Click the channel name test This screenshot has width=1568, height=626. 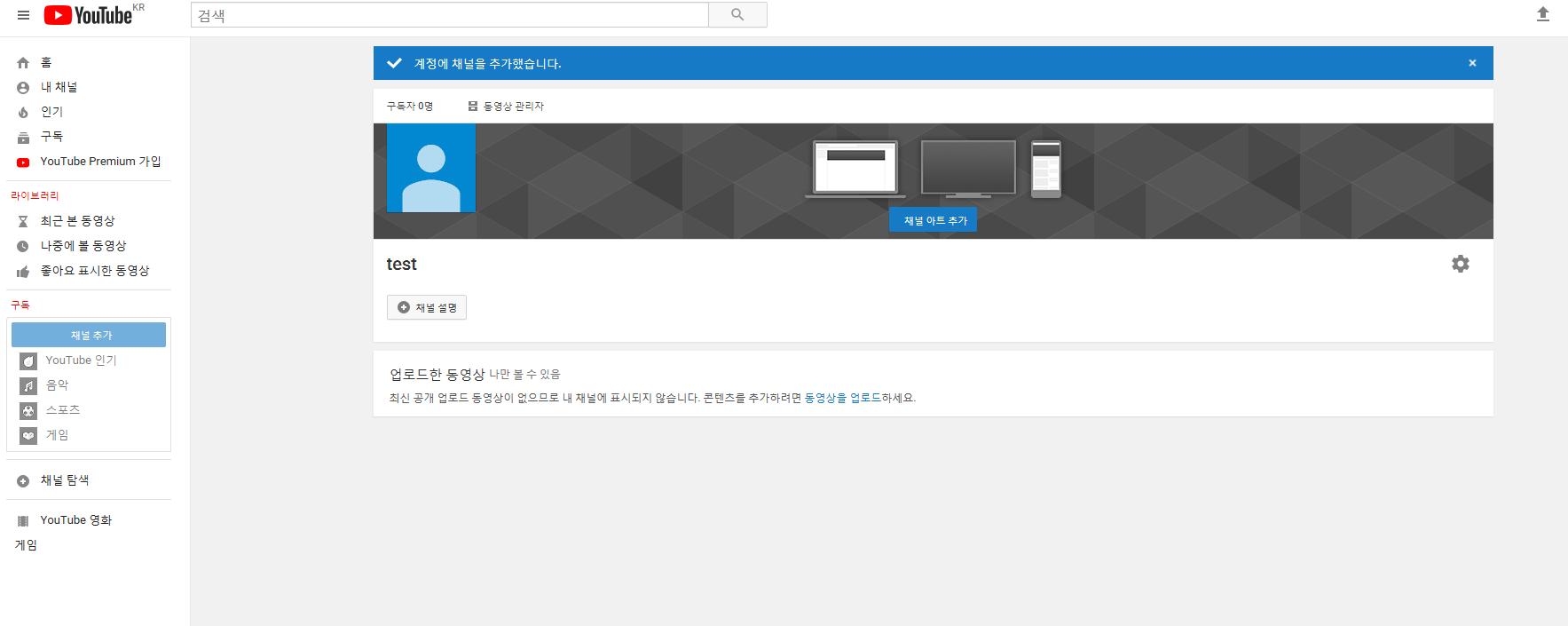click(401, 264)
